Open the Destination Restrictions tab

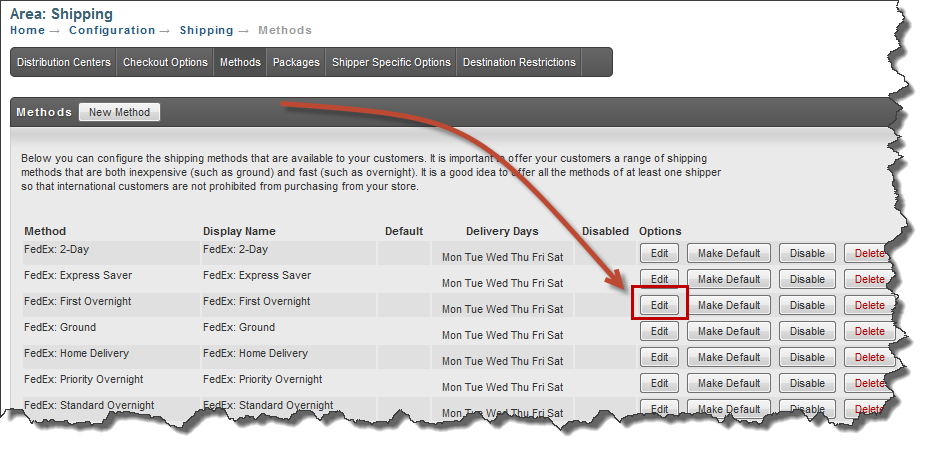click(519, 62)
